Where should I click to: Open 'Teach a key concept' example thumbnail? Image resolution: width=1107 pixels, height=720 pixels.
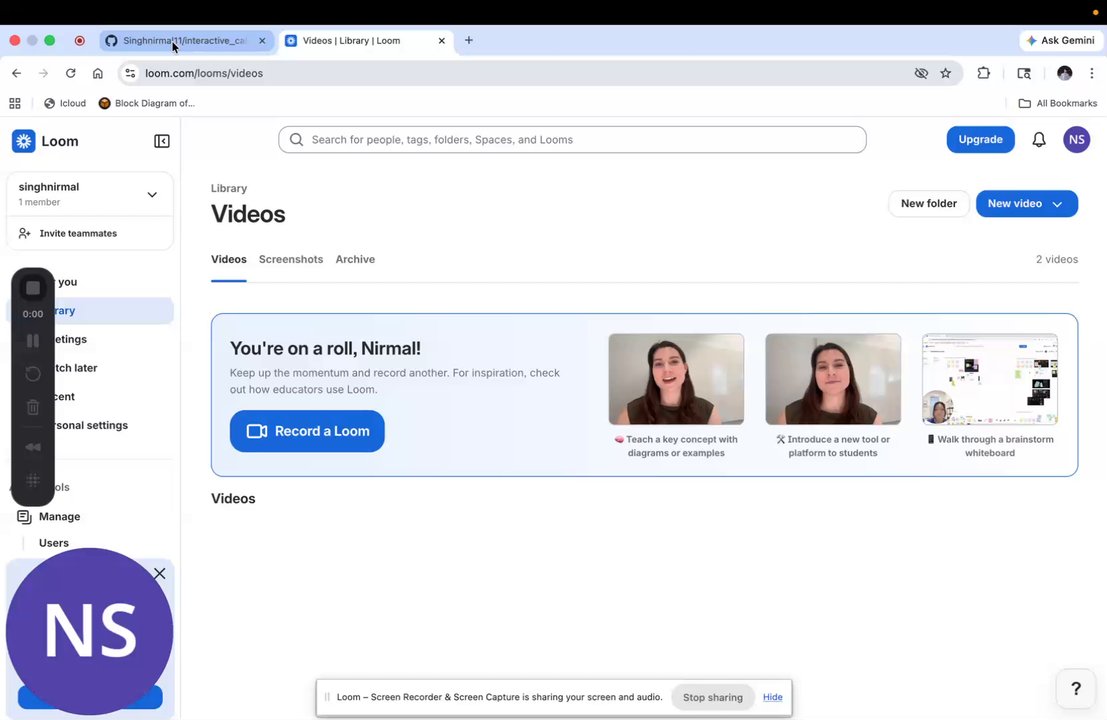pos(676,379)
